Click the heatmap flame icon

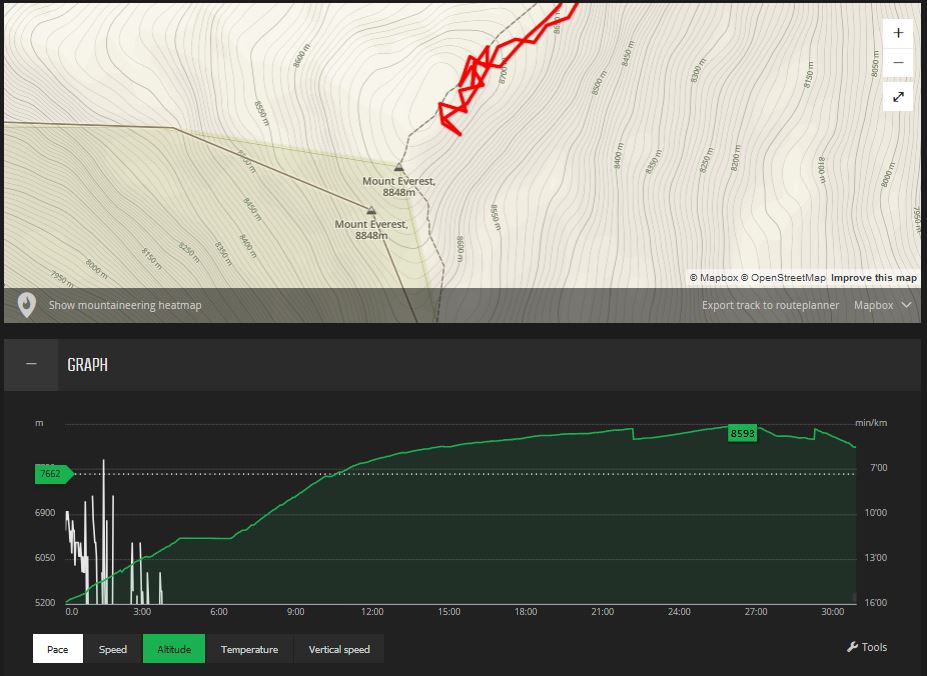tap(26, 305)
